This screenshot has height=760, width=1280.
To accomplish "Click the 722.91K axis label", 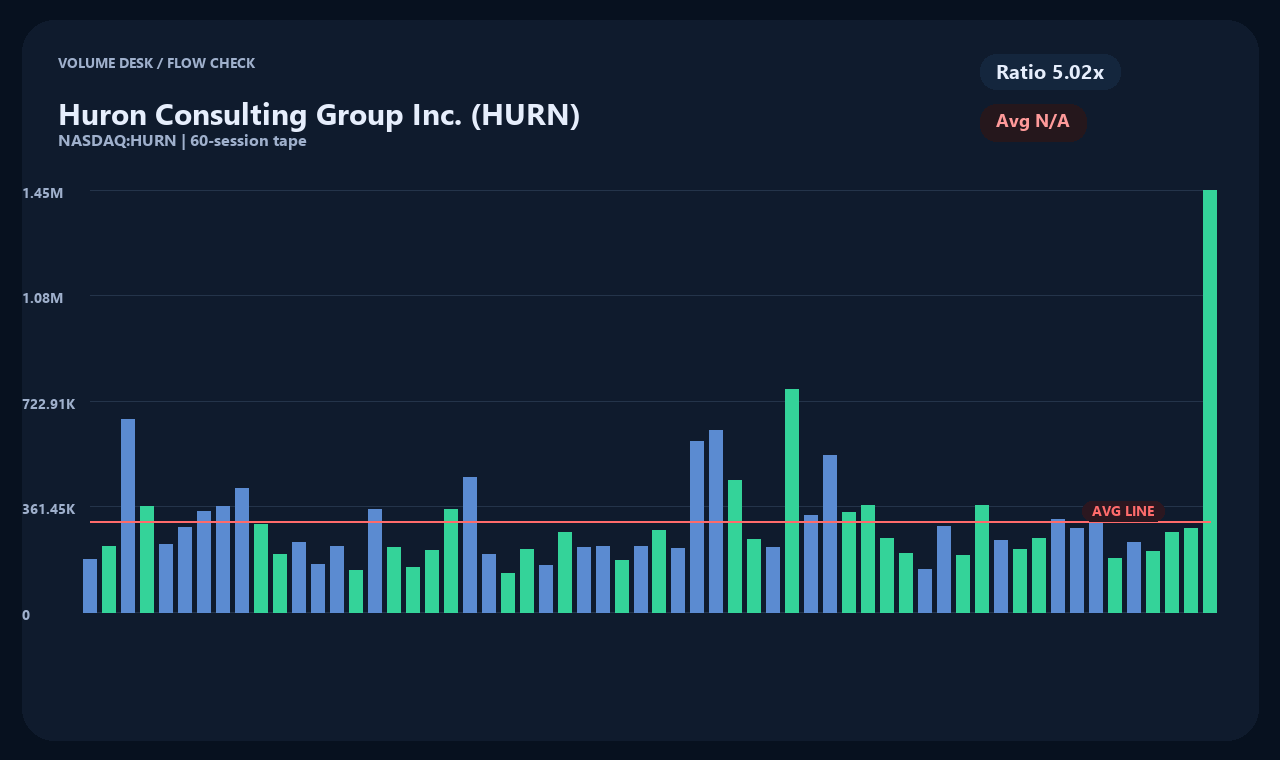I will [49, 404].
